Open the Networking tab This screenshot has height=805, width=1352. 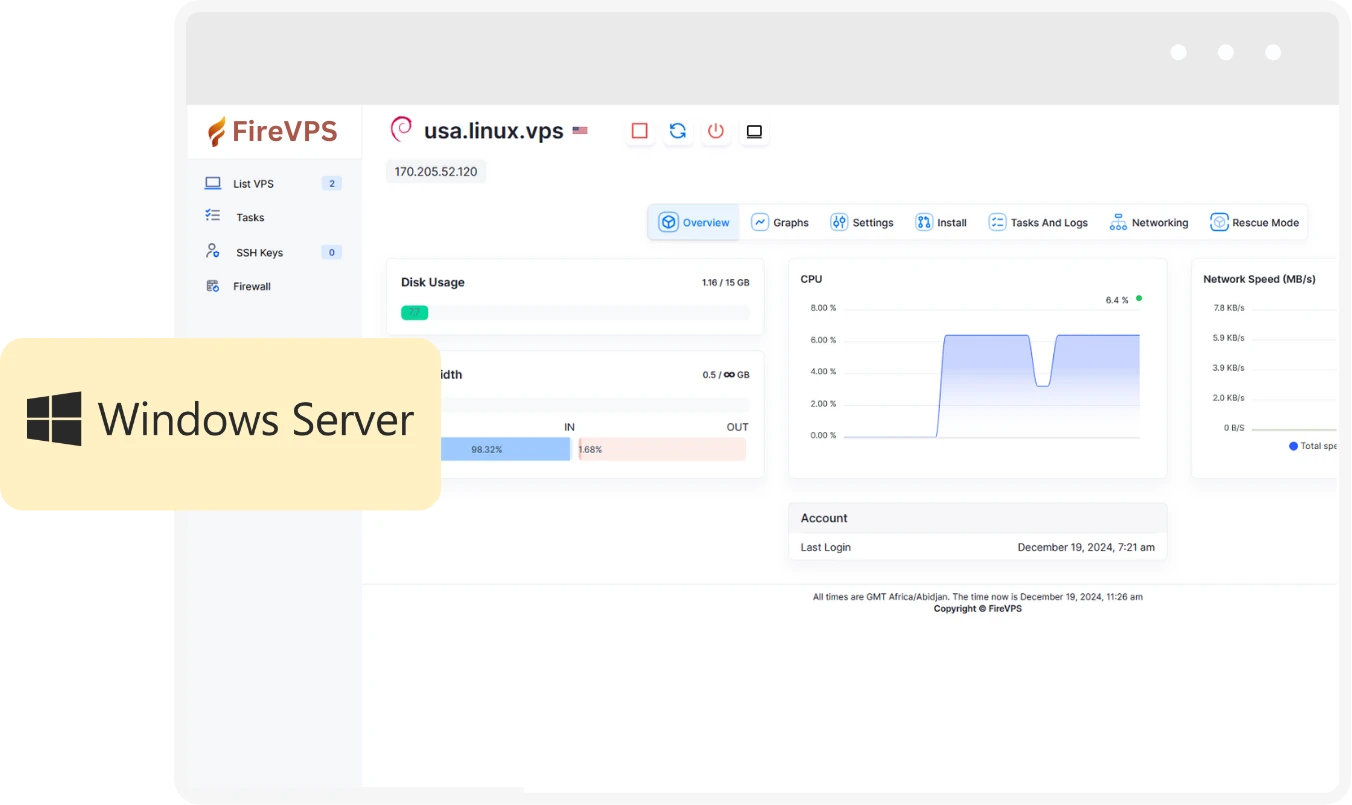pos(1148,222)
